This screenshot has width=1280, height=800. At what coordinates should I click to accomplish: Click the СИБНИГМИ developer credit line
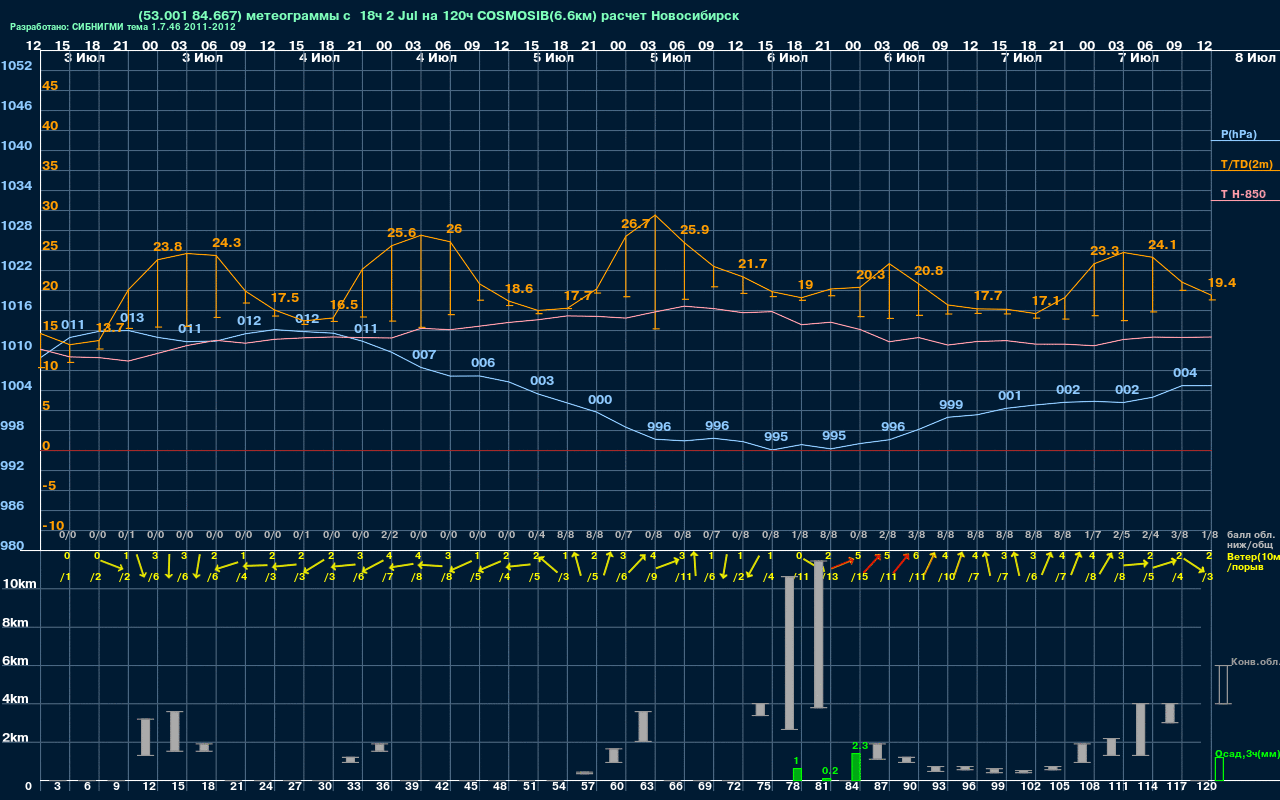pyautogui.click(x=123, y=27)
